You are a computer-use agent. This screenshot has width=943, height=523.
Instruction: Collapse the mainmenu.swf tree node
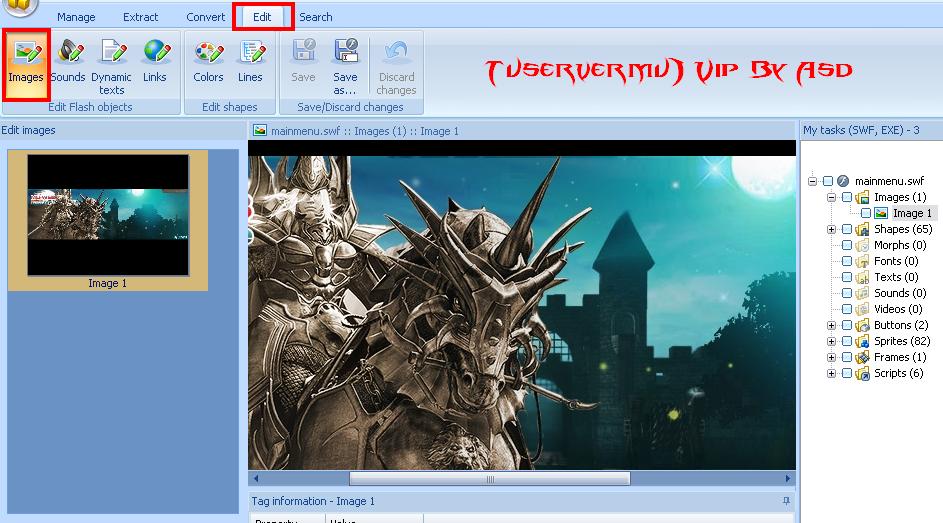pos(812,181)
